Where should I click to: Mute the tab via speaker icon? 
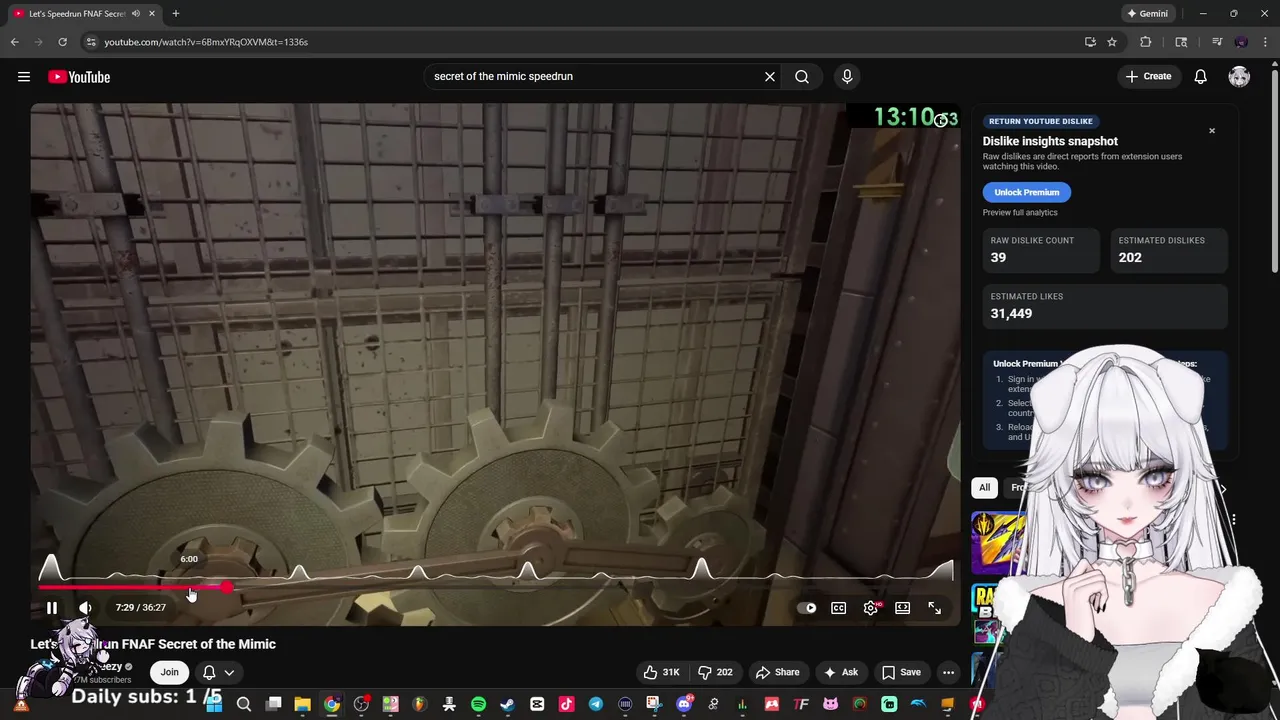coord(135,14)
